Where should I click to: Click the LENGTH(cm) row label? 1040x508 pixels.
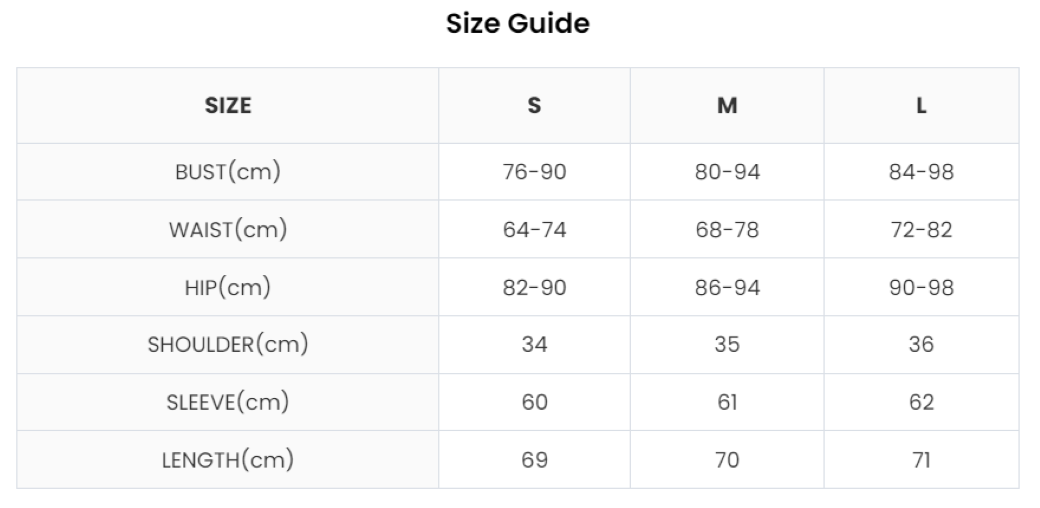point(228,460)
